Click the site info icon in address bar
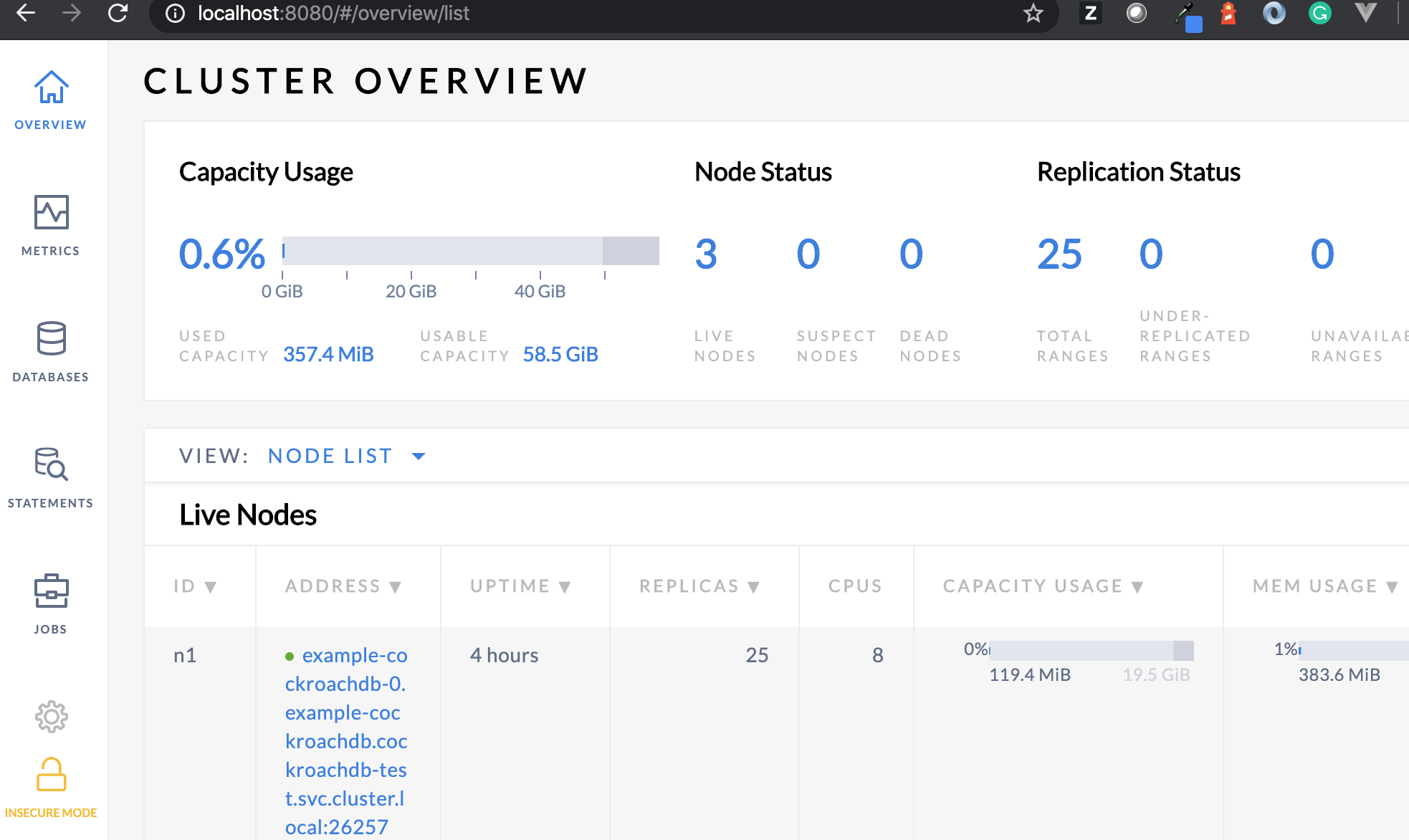Screen dimensions: 1409x840 pos(175,13)
